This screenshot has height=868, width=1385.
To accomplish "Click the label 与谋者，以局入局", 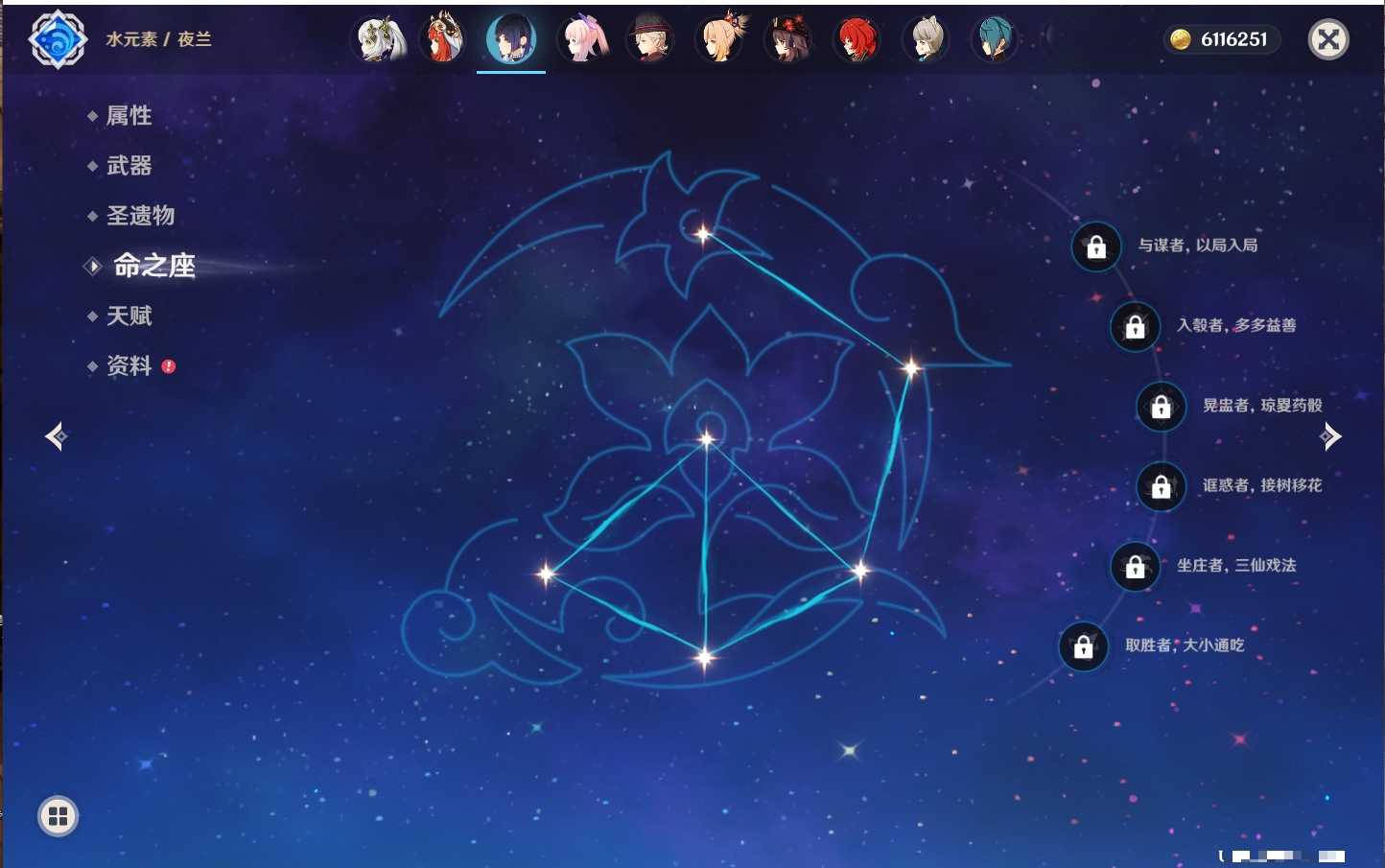I will pos(1198,246).
